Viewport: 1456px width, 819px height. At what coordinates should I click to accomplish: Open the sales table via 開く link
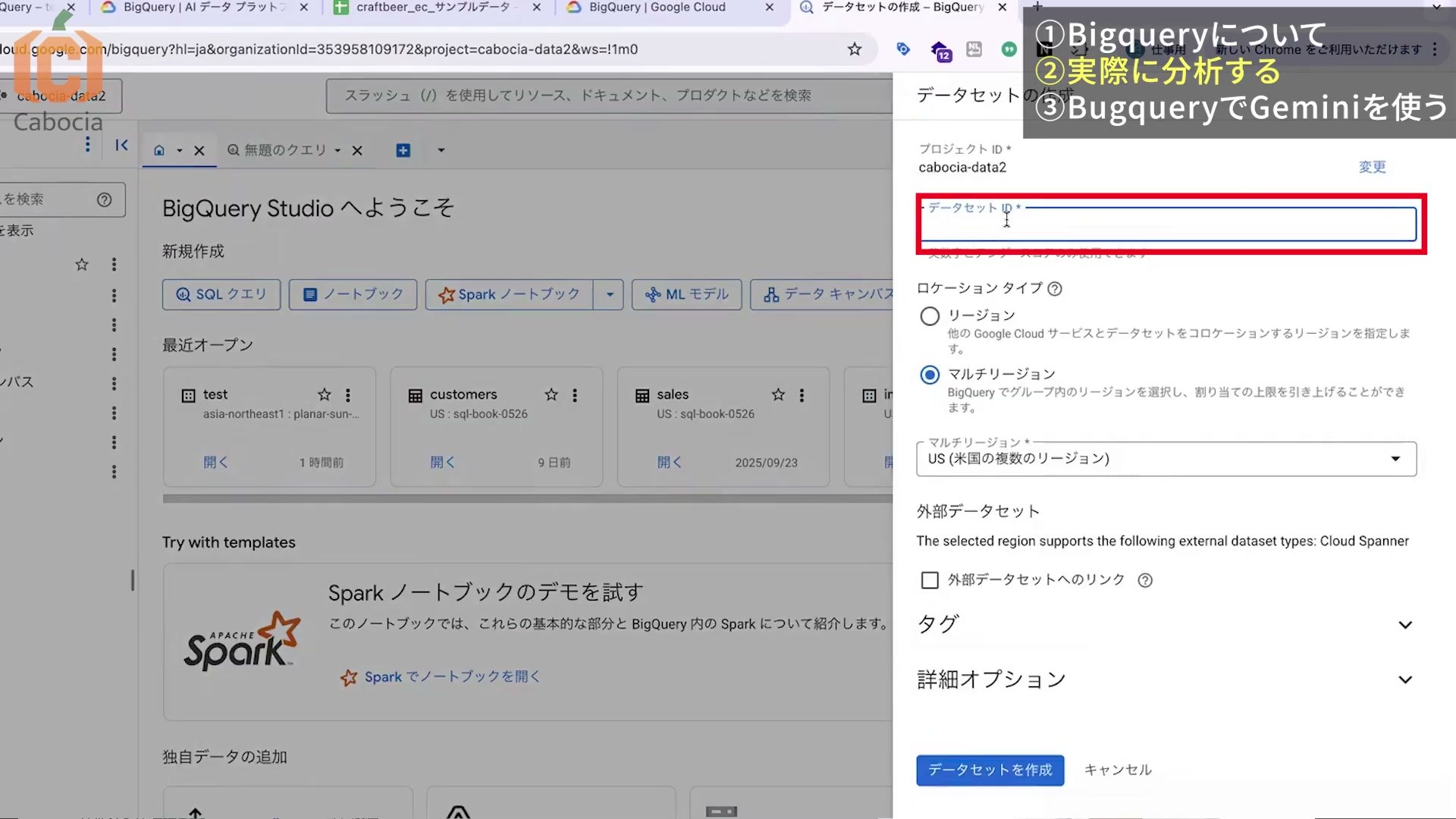click(x=669, y=462)
